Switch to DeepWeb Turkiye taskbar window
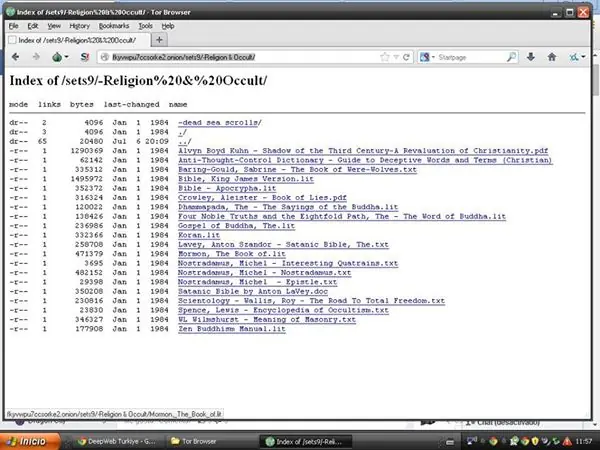 (116, 441)
